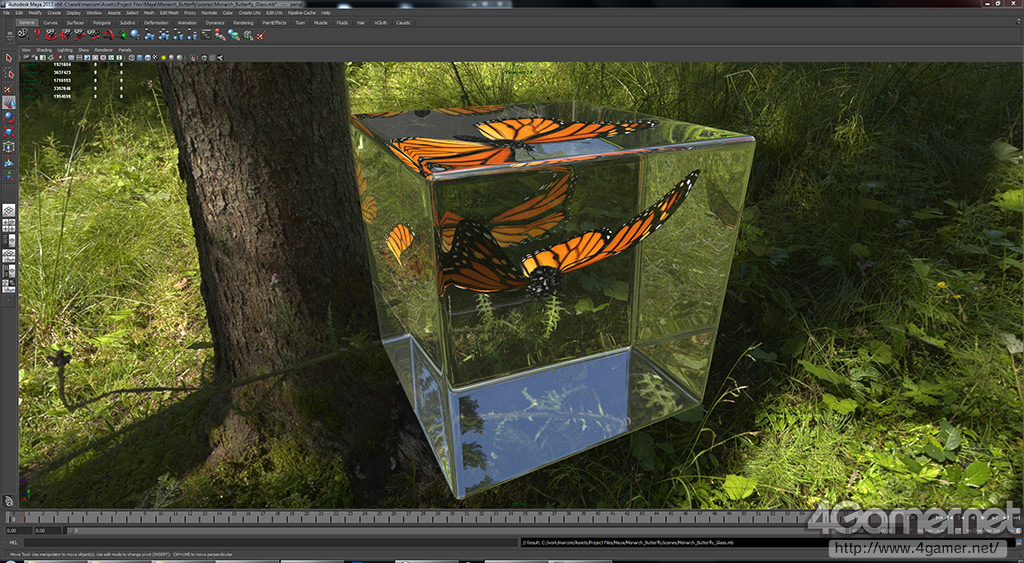Toggle resolution gate display
Viewport: 1024px width, 563px height.
tap(87, 57)
